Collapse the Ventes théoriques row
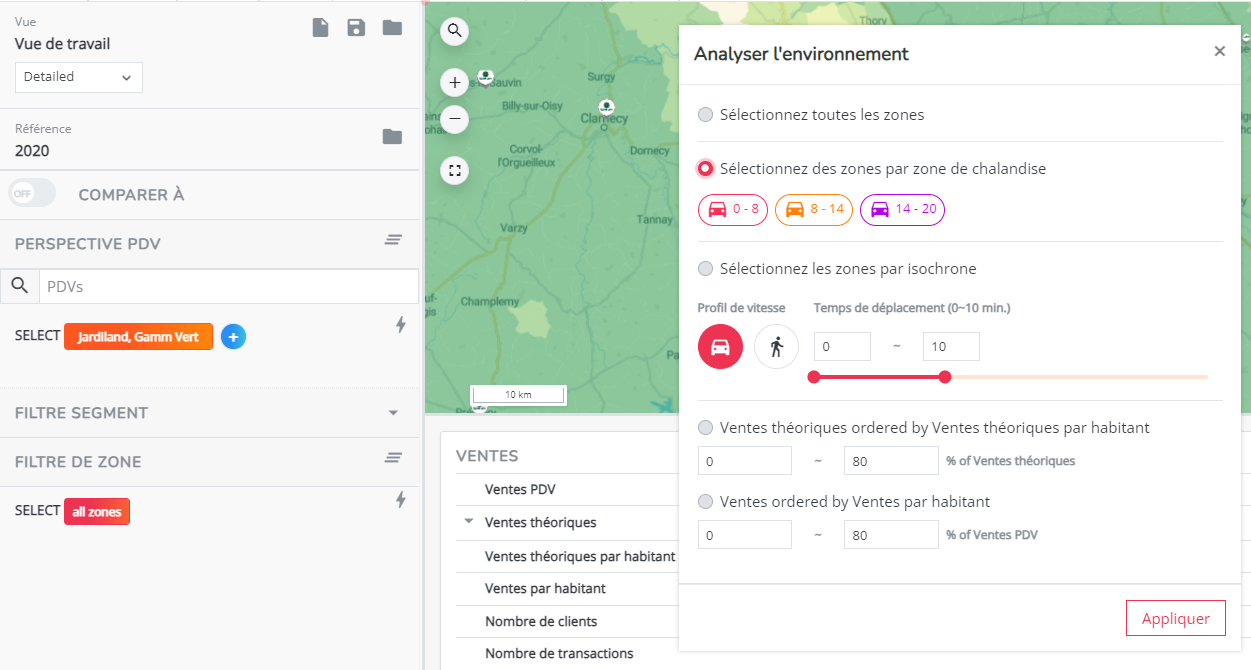Viewport: 1251px width, 670px height. [468, 522]
